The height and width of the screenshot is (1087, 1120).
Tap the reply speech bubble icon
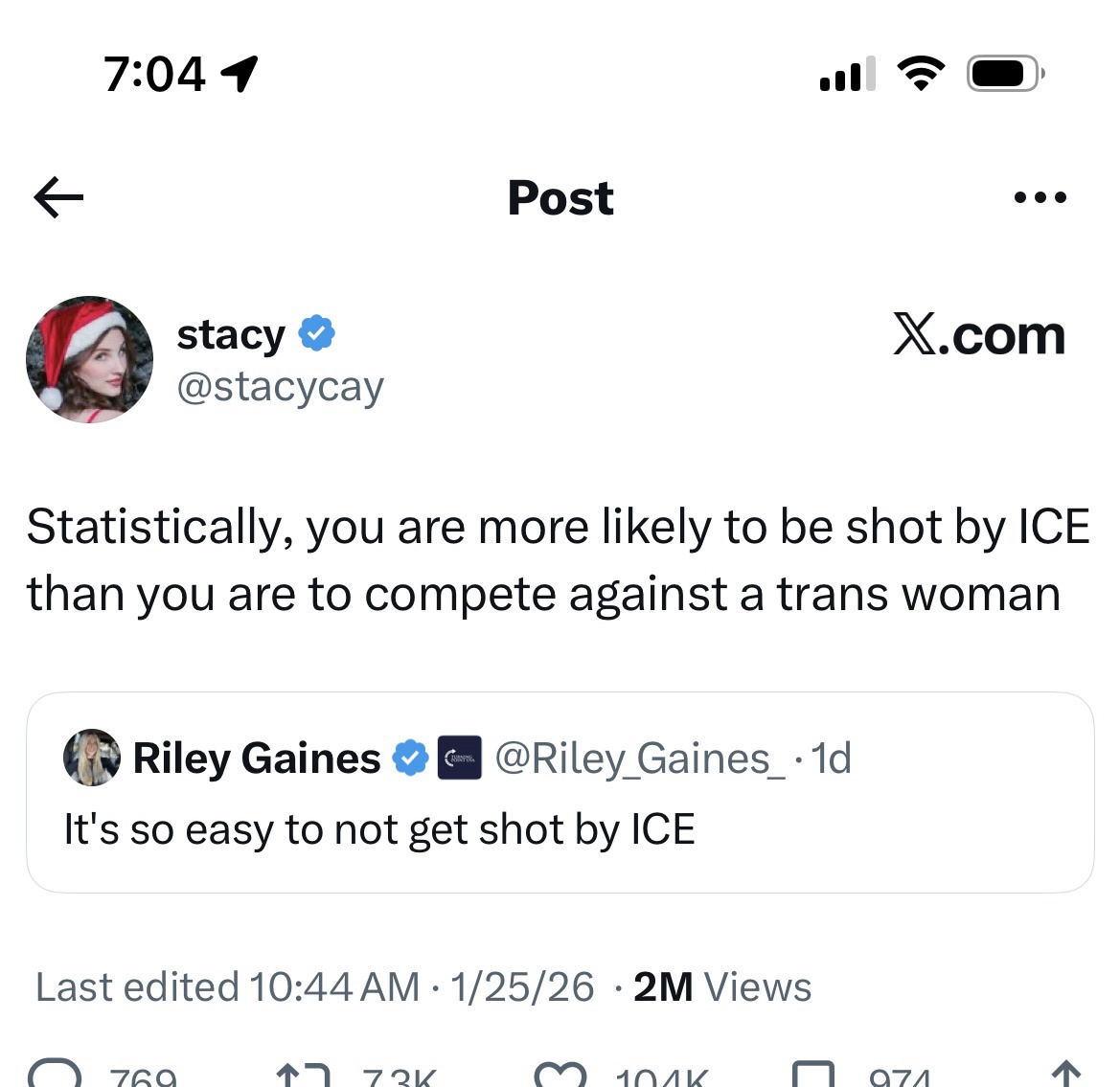click(56, 1075)
